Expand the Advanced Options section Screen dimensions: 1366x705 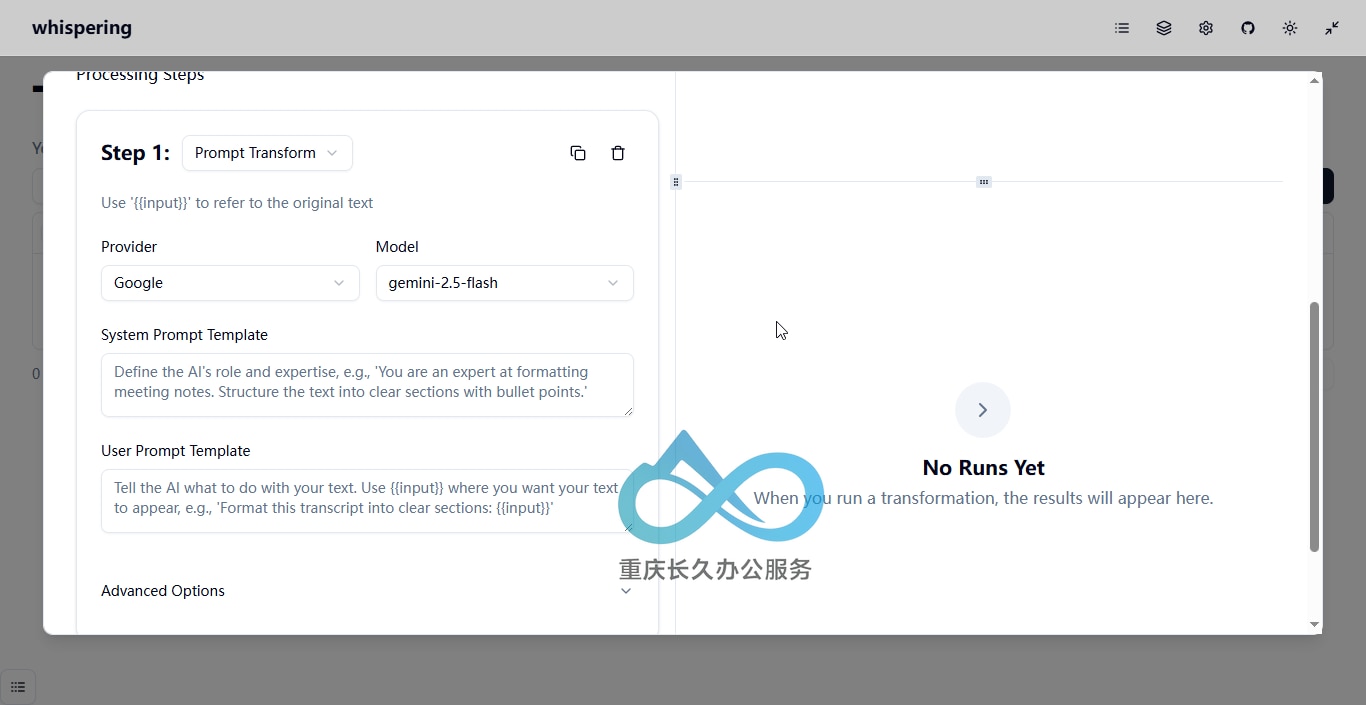367,591
